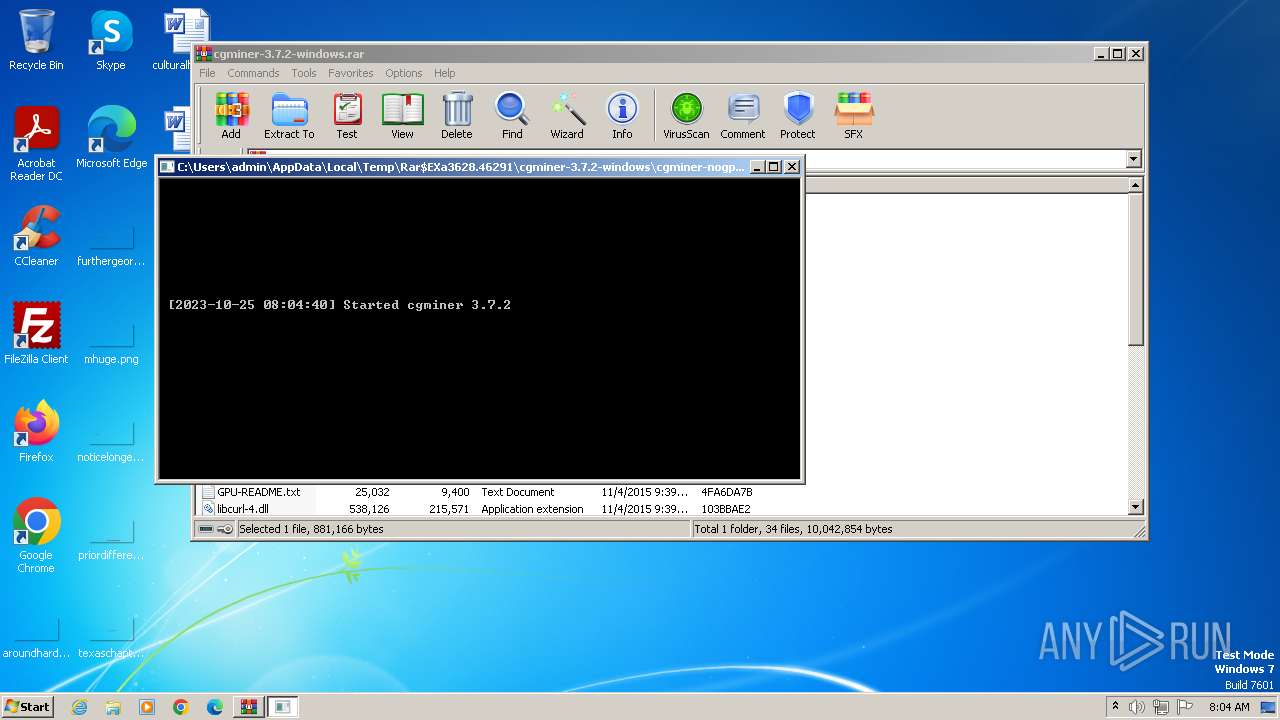Show archive Info
Screen dimensions: 1280x720
pyautogui.click(x=622, y=116)
